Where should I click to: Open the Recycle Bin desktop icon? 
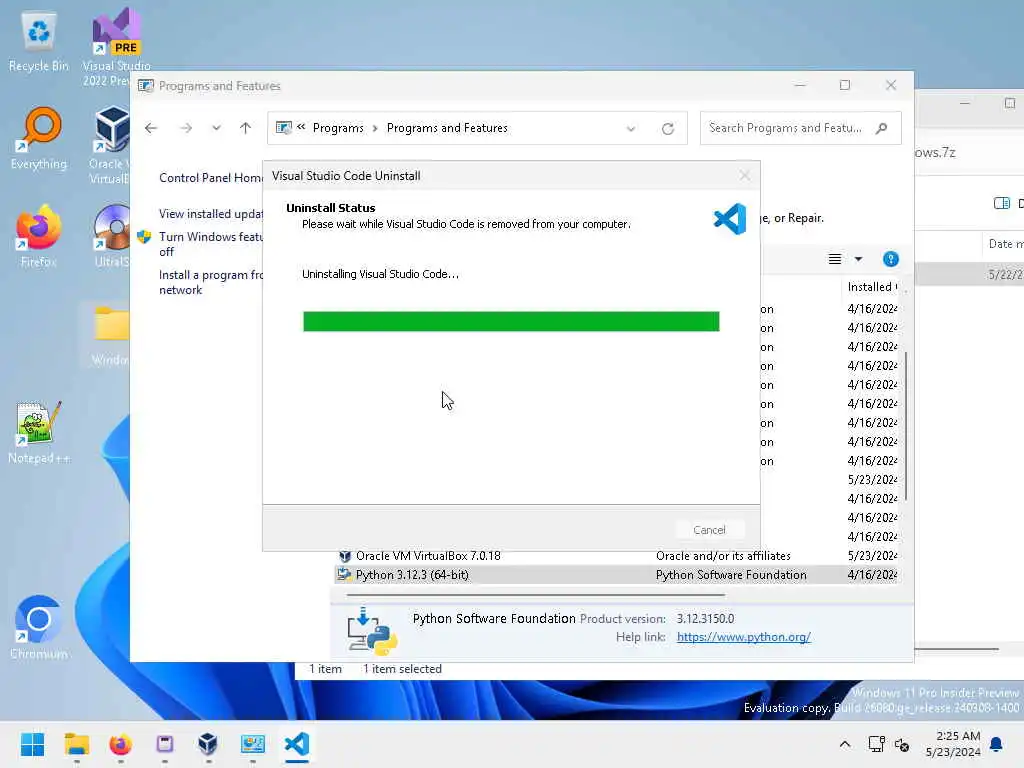coord(39,40)
